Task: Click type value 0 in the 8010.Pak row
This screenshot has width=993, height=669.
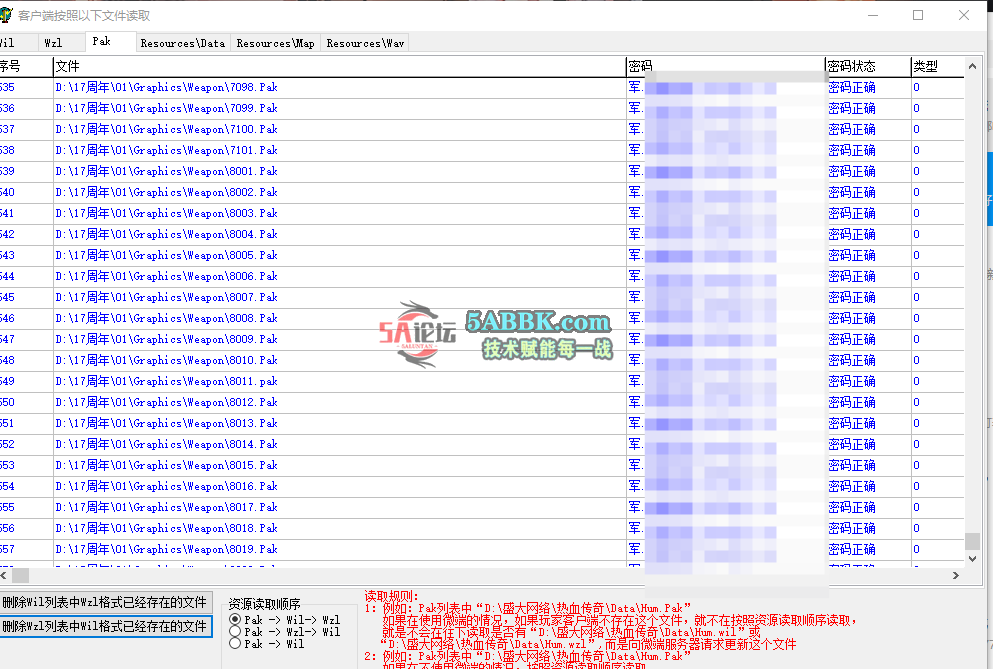Action: (916, 360)
